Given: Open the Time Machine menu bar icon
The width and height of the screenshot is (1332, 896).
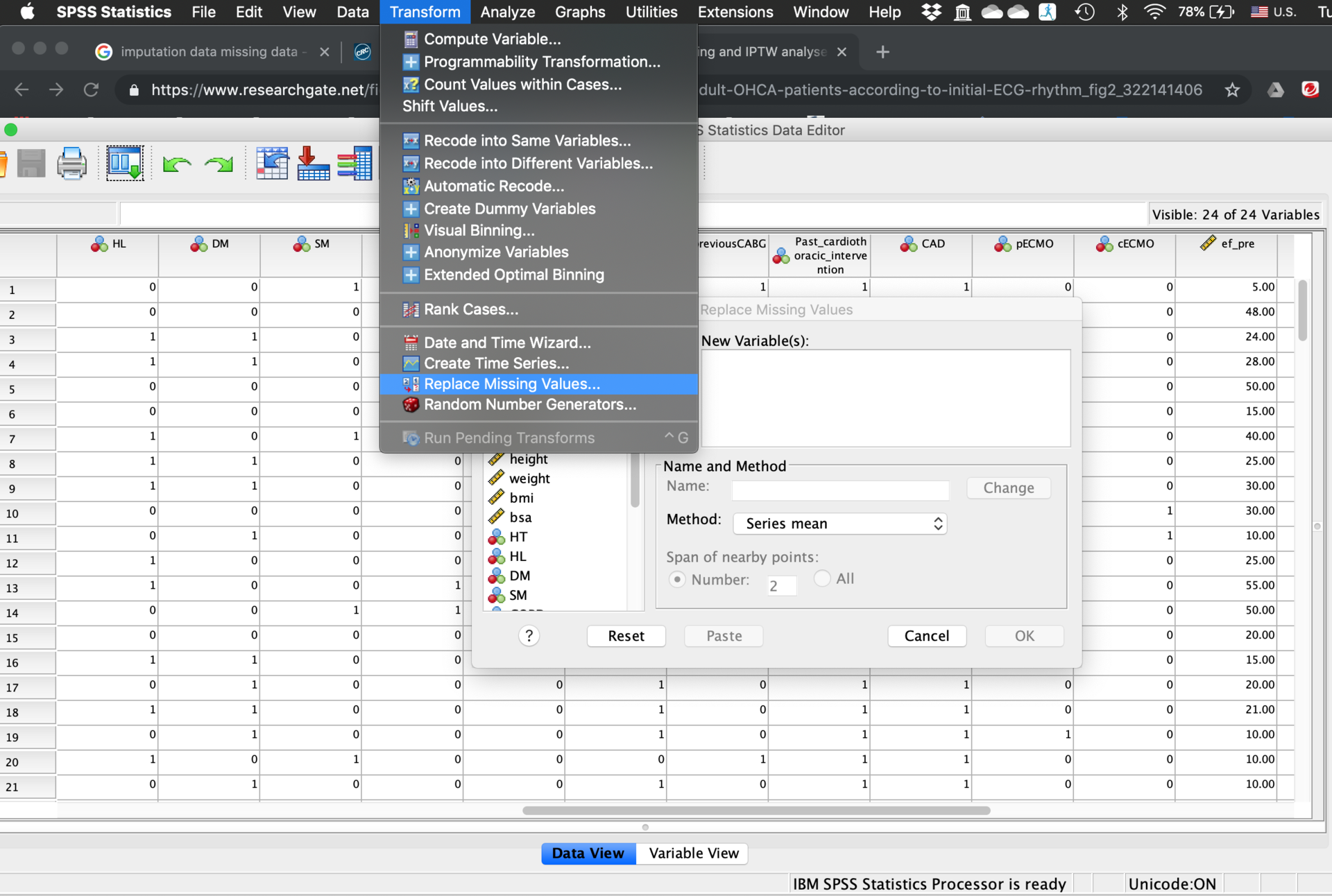Looking at the screenshot, I should (x=1085, y=12).
